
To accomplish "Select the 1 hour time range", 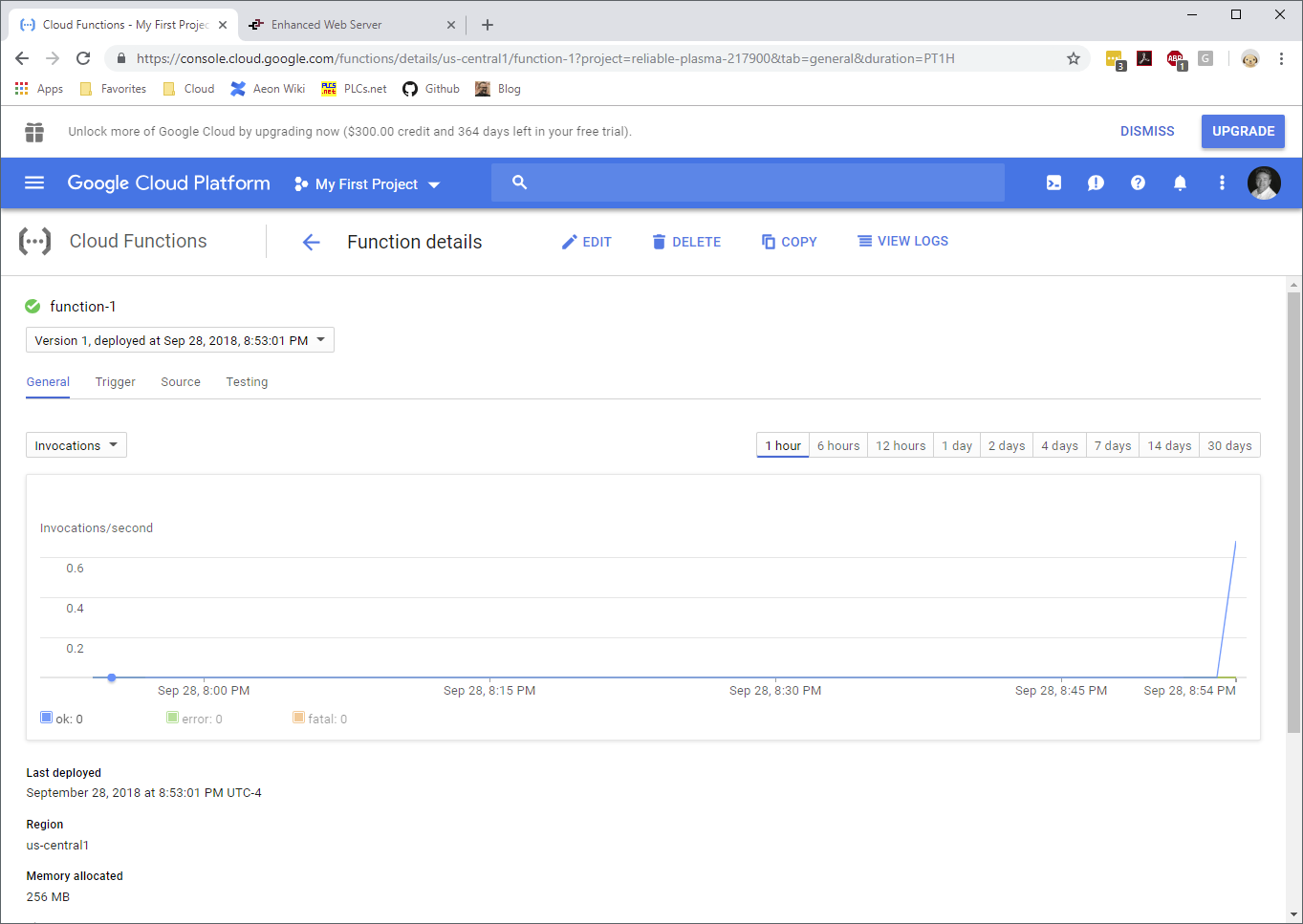I will click(x=783, y=445).
